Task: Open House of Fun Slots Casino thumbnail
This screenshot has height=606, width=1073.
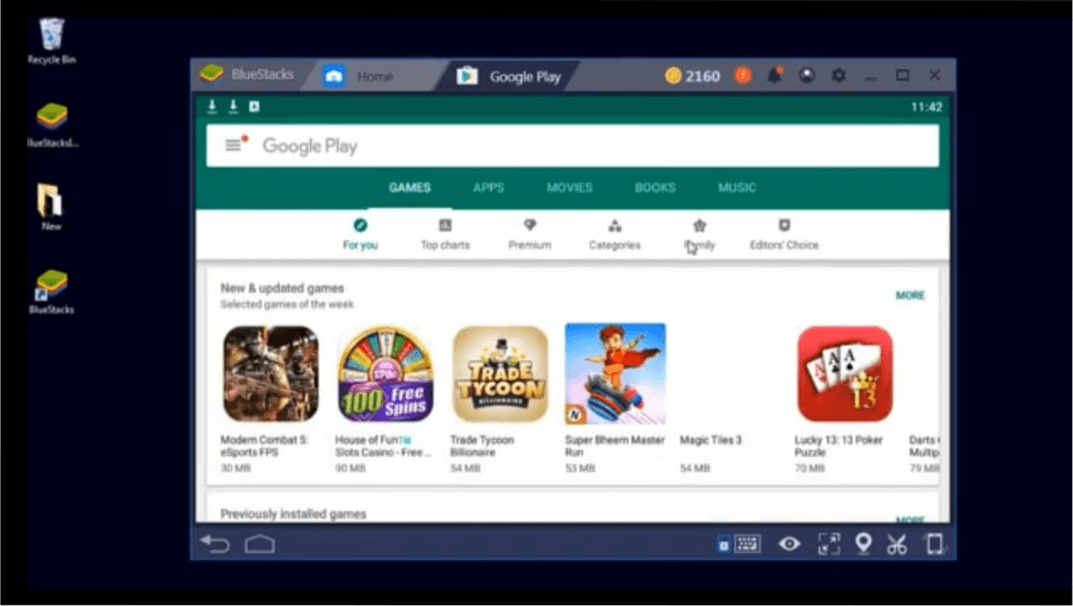Action: [x=385, y=373]
